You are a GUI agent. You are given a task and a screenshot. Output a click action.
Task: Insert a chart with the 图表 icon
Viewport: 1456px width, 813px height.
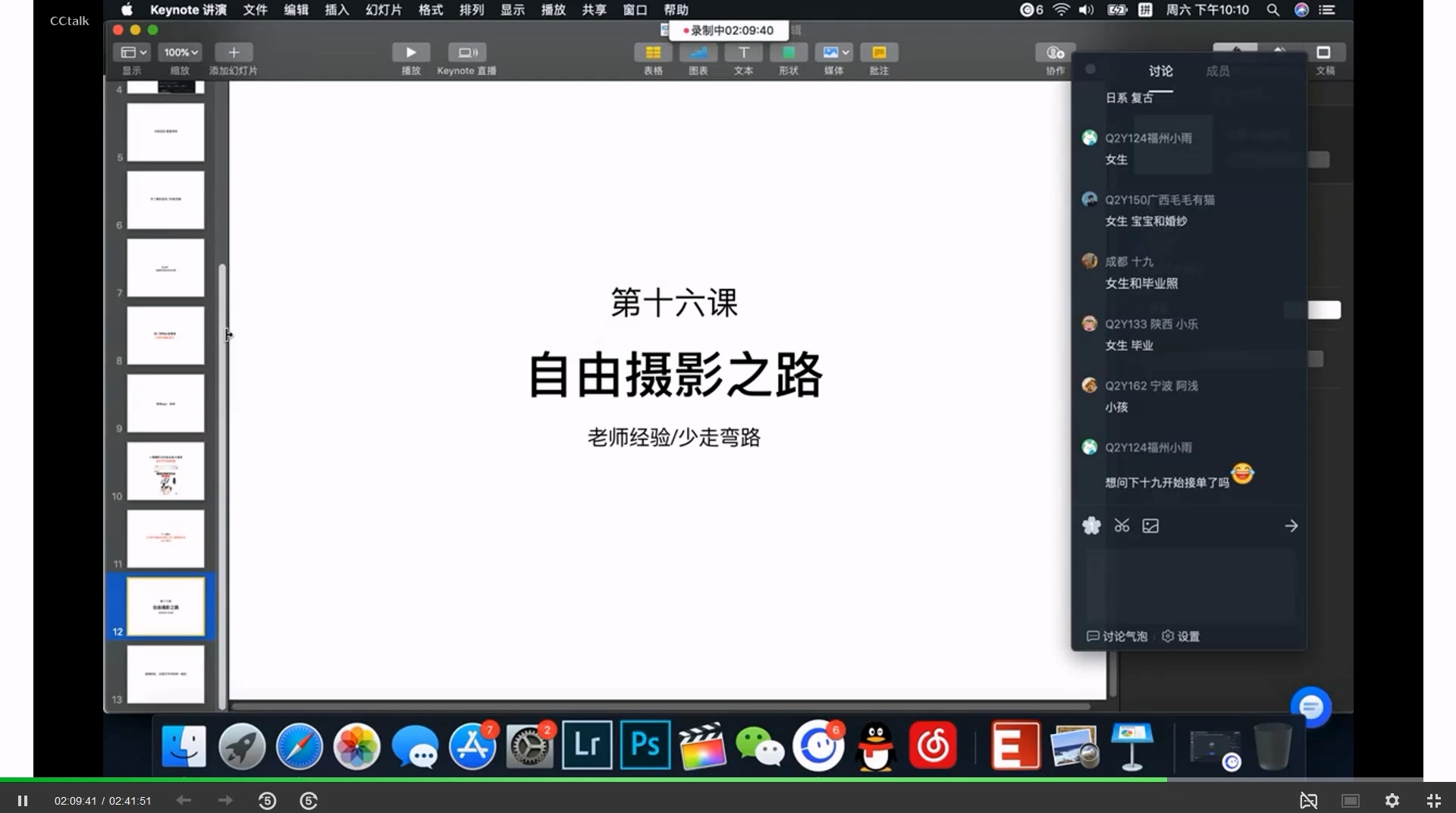698,52
